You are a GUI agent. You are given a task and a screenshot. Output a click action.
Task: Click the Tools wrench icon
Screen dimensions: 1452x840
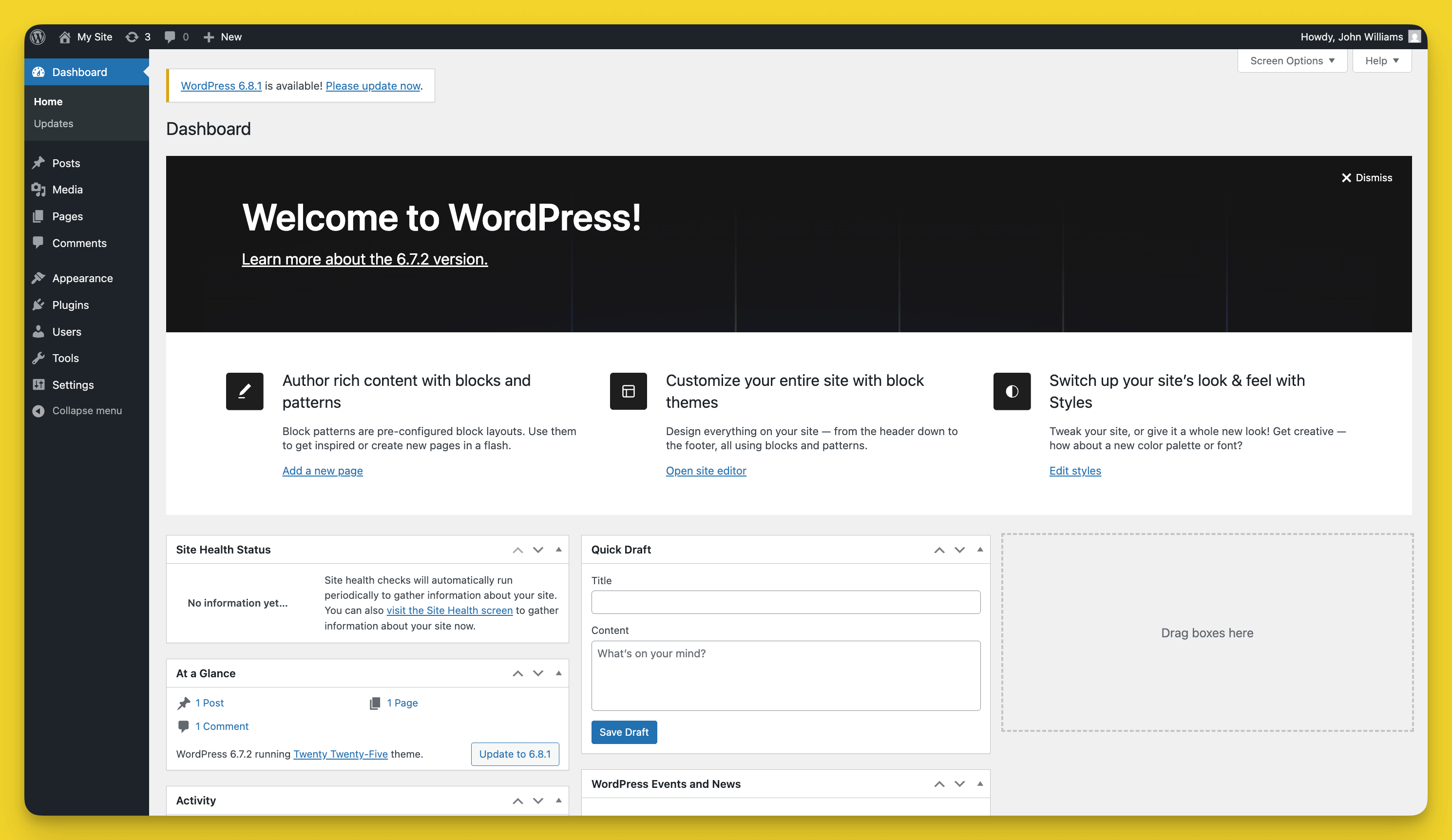point(38,358)
